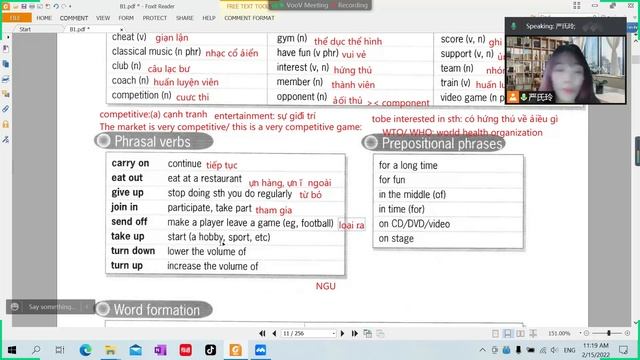Image resolution: width=640 pixels, height=360 pixels.
Task: Open the Attachments paperclip panel
Action: click(6, 109)
